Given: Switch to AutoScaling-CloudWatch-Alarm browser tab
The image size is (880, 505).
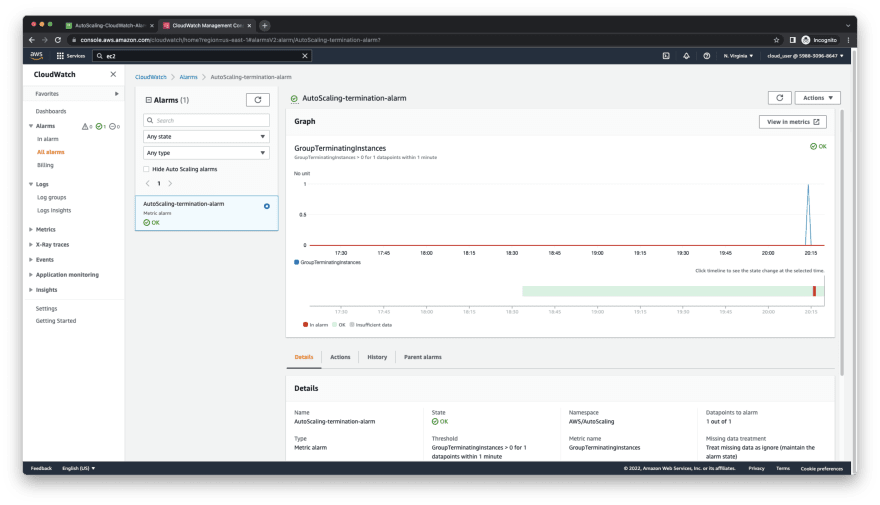Looking at the screenshot, I should (x=109, y=25).
